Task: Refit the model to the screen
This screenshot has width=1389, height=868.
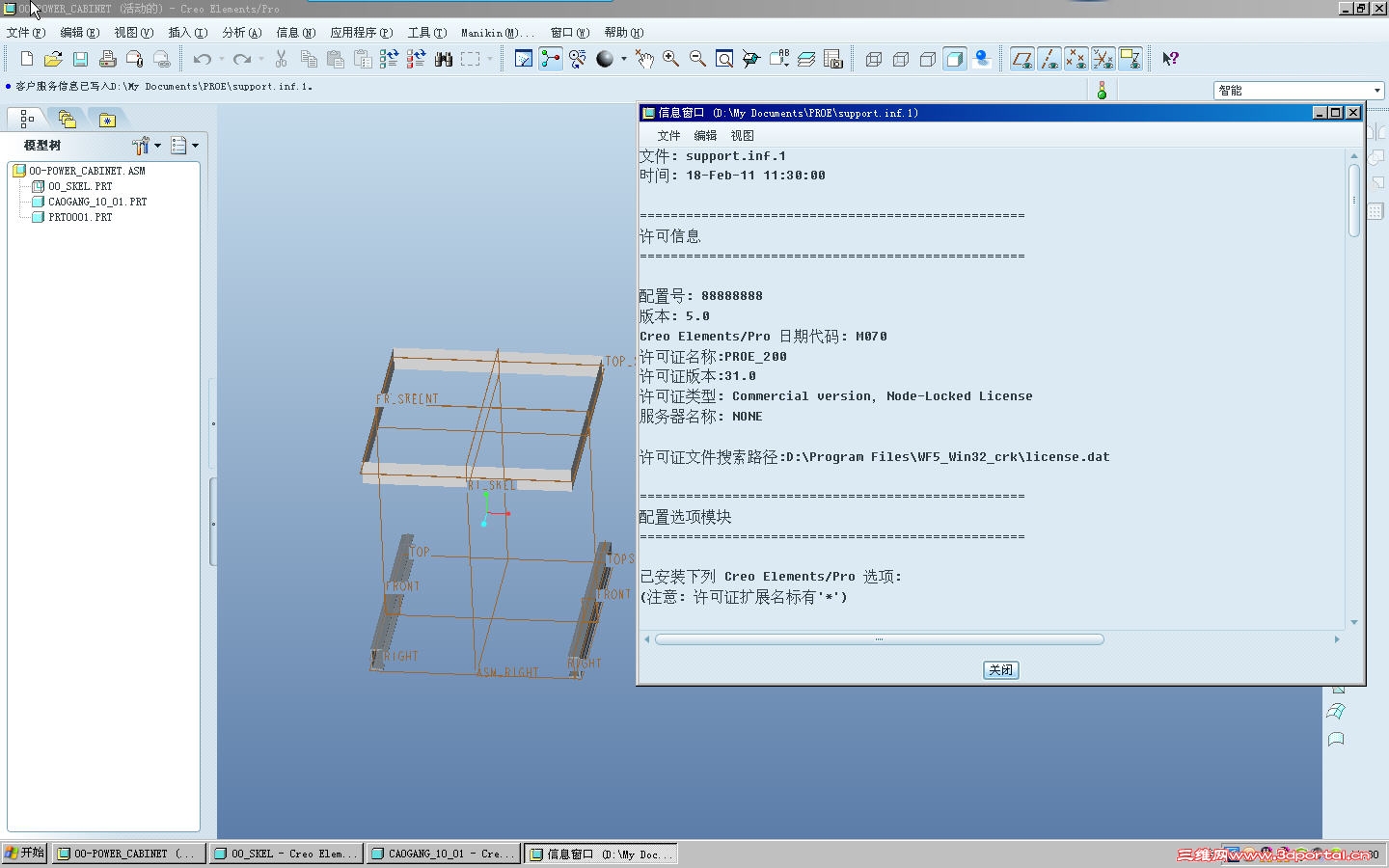Action: coord(724,59)
